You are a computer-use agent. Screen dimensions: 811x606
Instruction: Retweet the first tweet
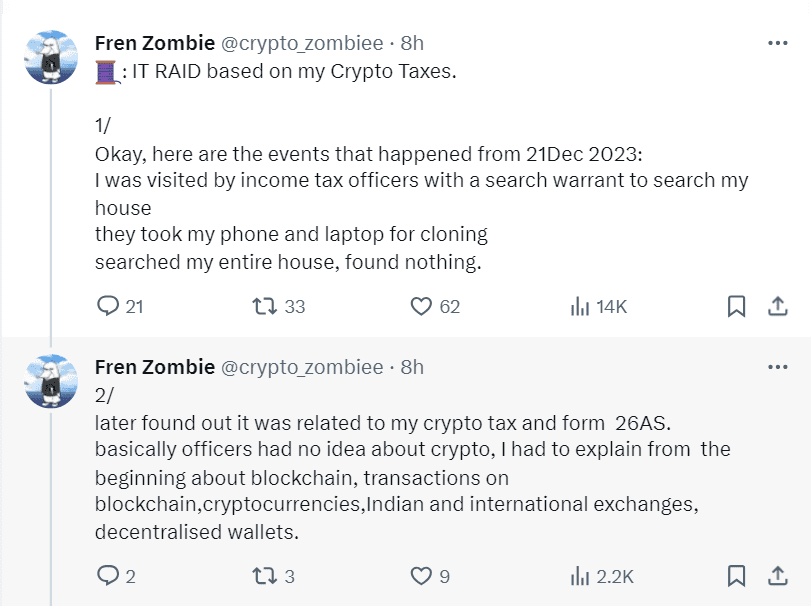tap(266, 307)
